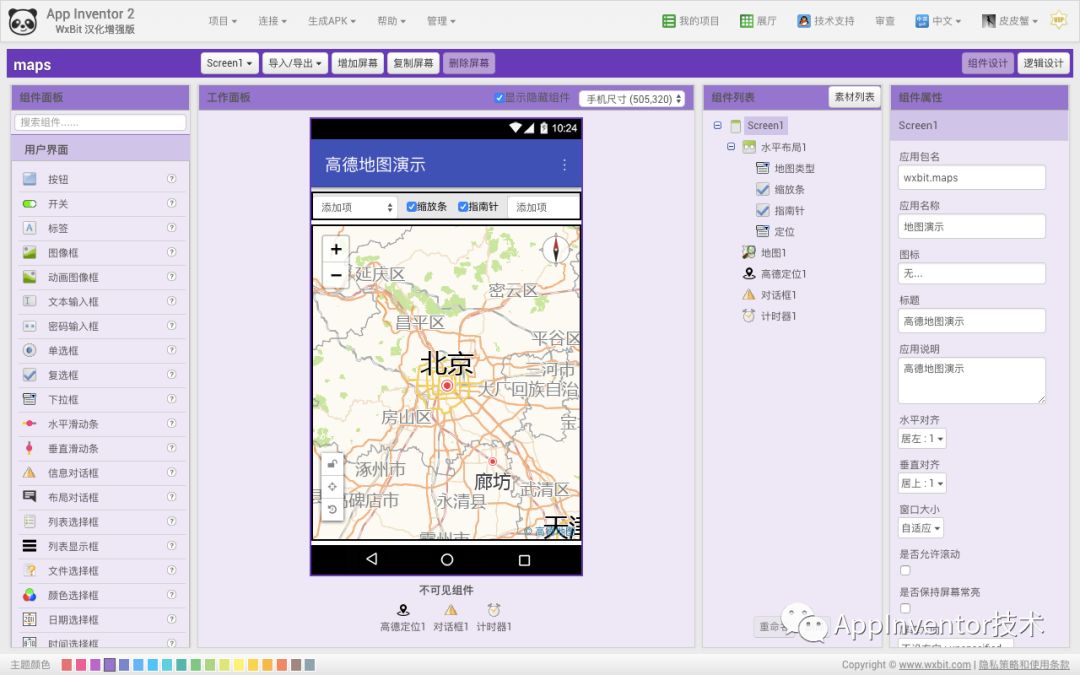Click the map zoom-out minus button

[x=336, y=276]
